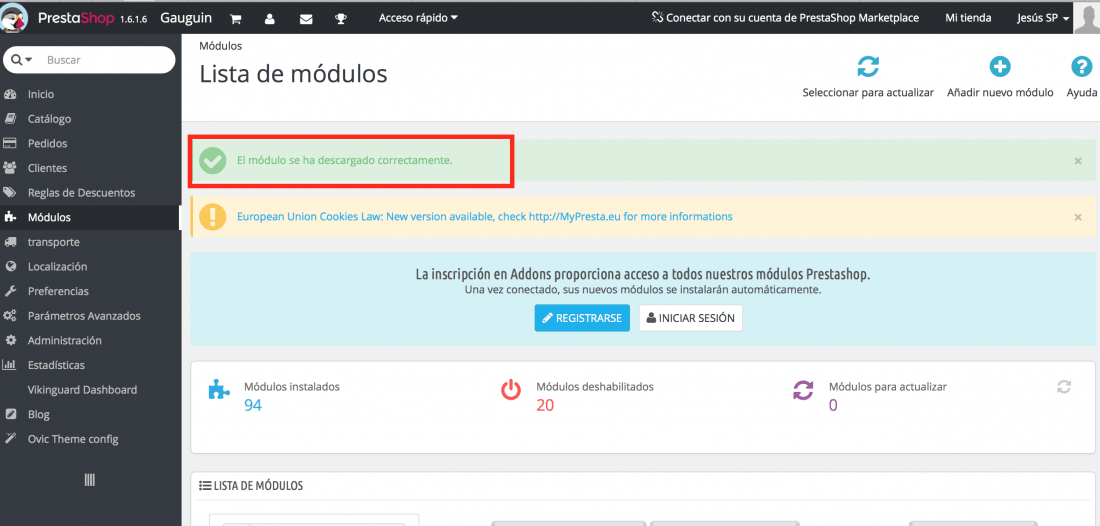
Task: Click Añadir nuevo módulo plus icon
Action: (x=1000, y=67)
